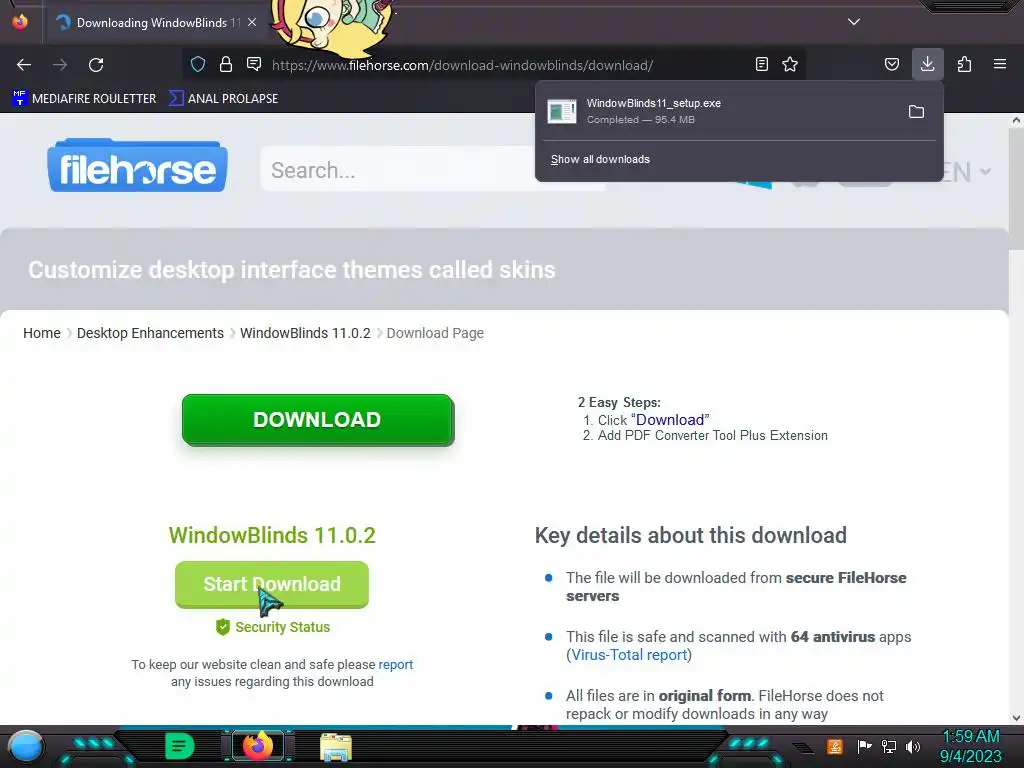The height and width of the screenshot is (768, 1024).
Task: Open the tracking protection shield icon
Action: click(198, 64)
